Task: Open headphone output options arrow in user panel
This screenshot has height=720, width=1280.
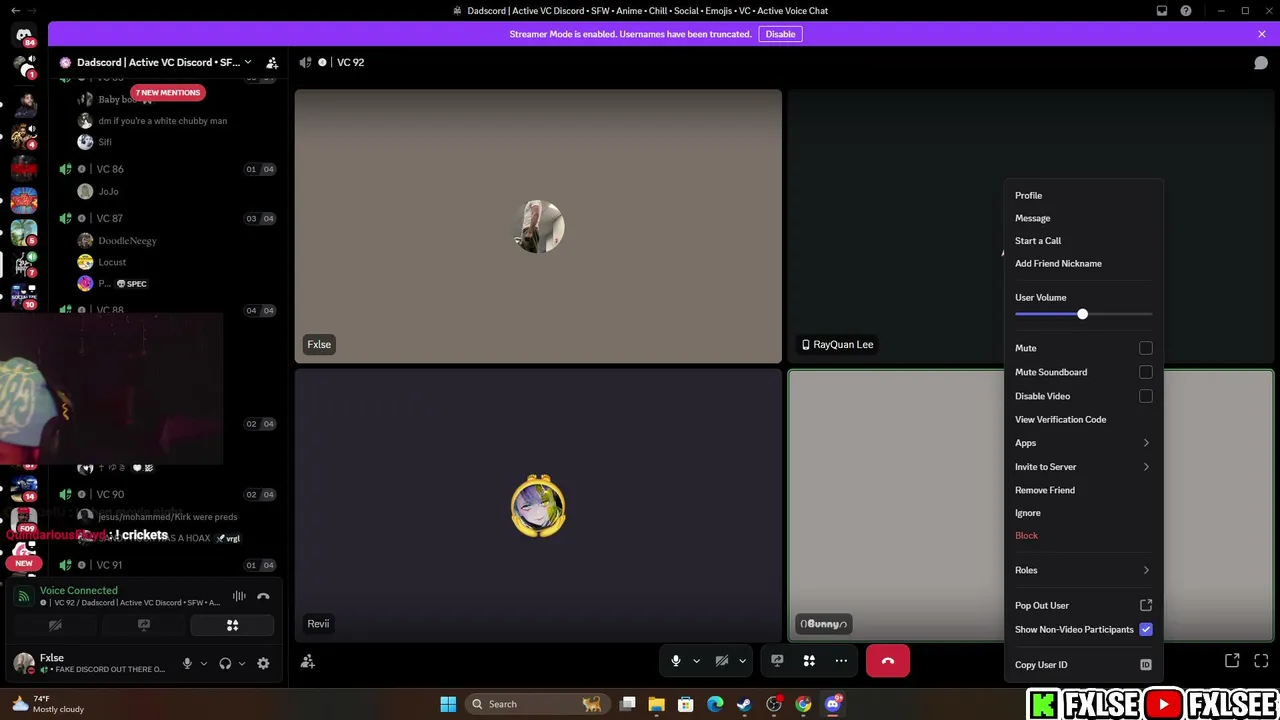Action: click(242, 663)
